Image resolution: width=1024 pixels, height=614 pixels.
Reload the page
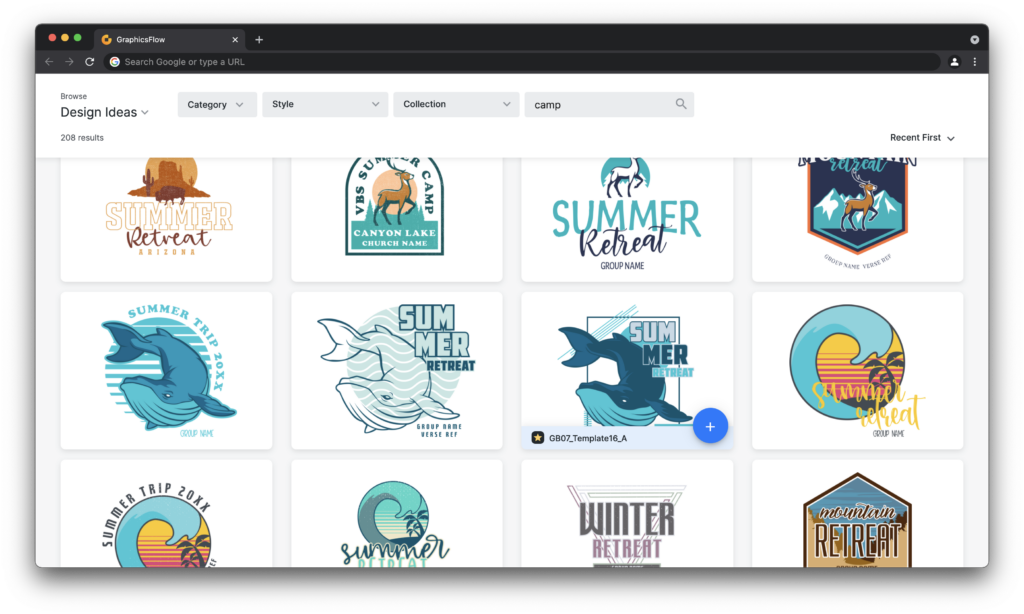pos(89,61)
